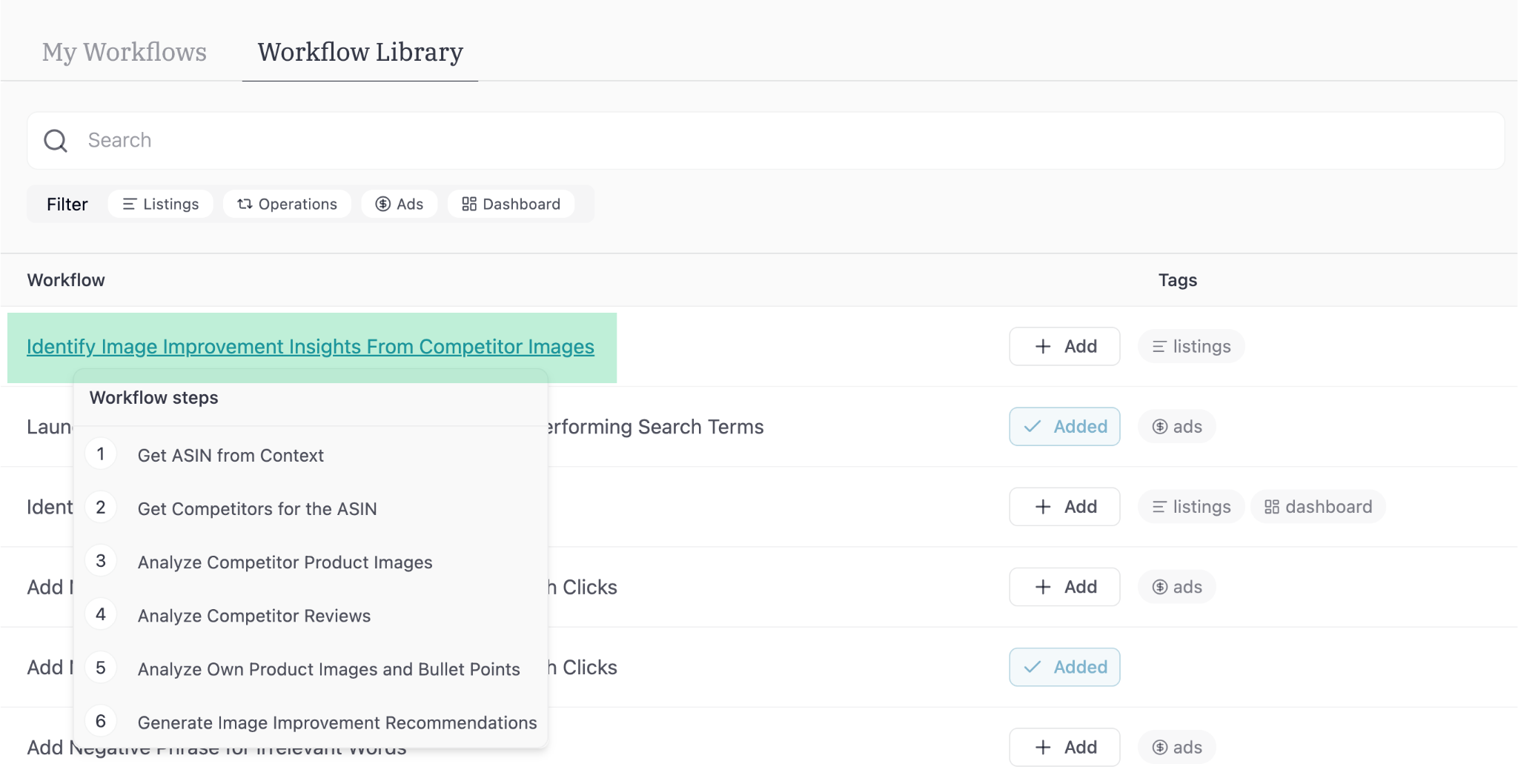
Task: Select step 6 Generate Image Improvement Recommendations
Action: coord(337,722)
